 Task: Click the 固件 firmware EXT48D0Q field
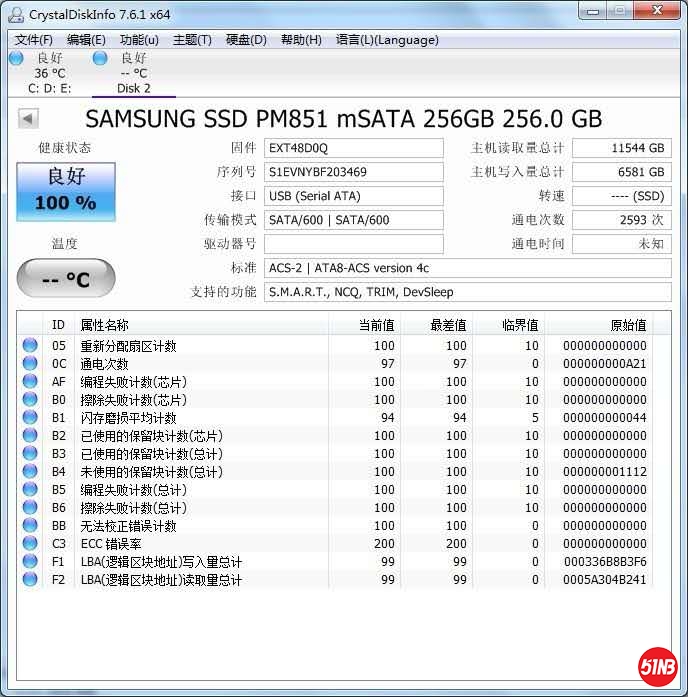(x=353, y=148)
